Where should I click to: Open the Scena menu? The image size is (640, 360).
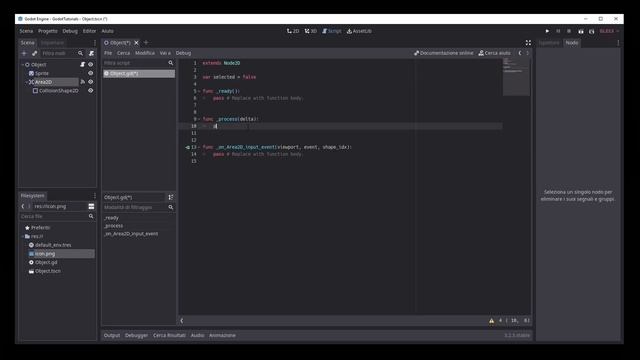(x=26, y=31)
